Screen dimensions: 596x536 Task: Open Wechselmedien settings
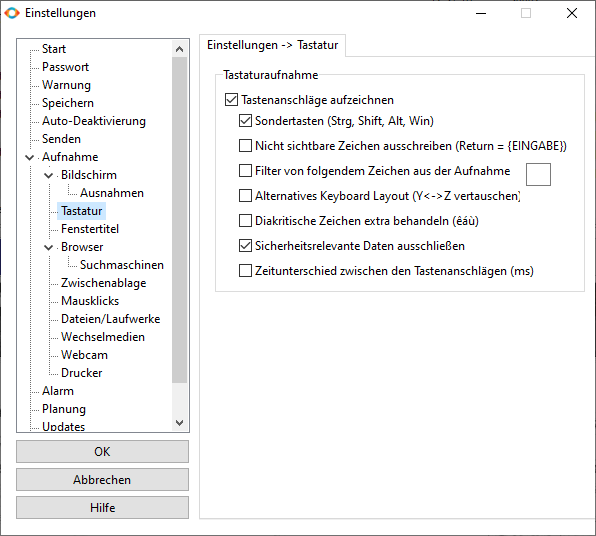click(103, 337)
